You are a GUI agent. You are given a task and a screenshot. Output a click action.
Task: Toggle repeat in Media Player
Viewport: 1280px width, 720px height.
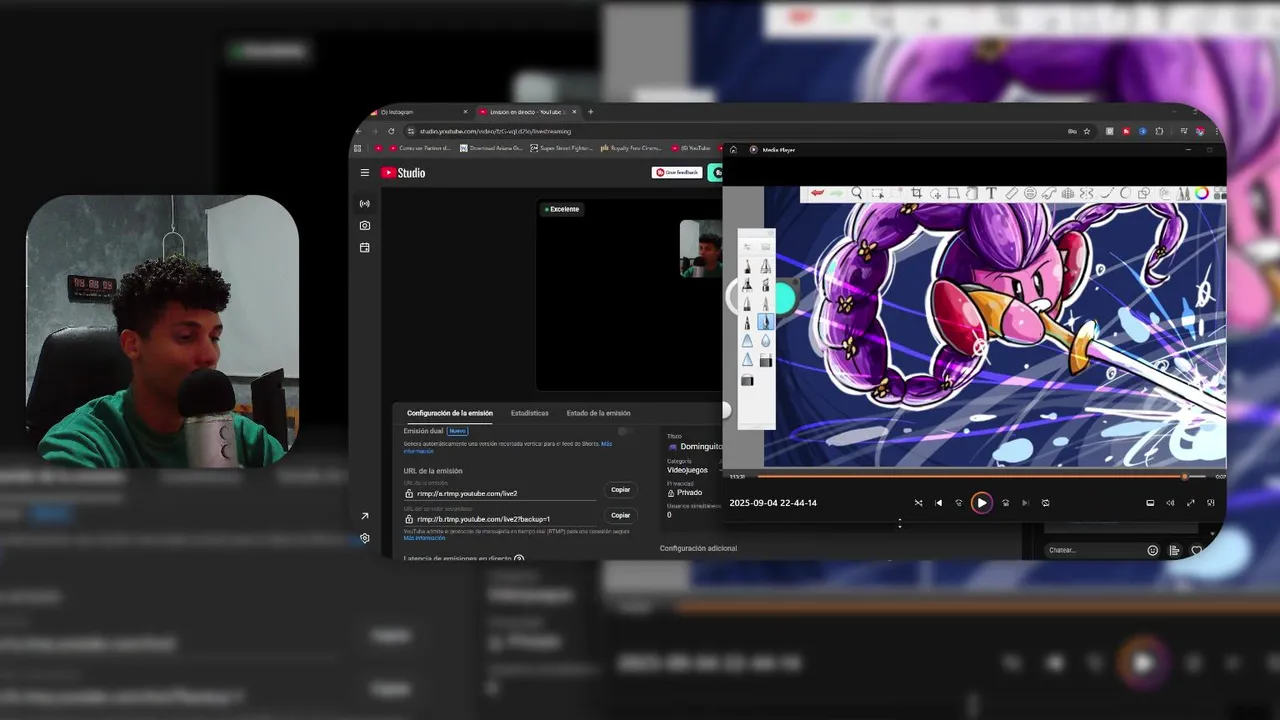click(x=1045, y=503)
